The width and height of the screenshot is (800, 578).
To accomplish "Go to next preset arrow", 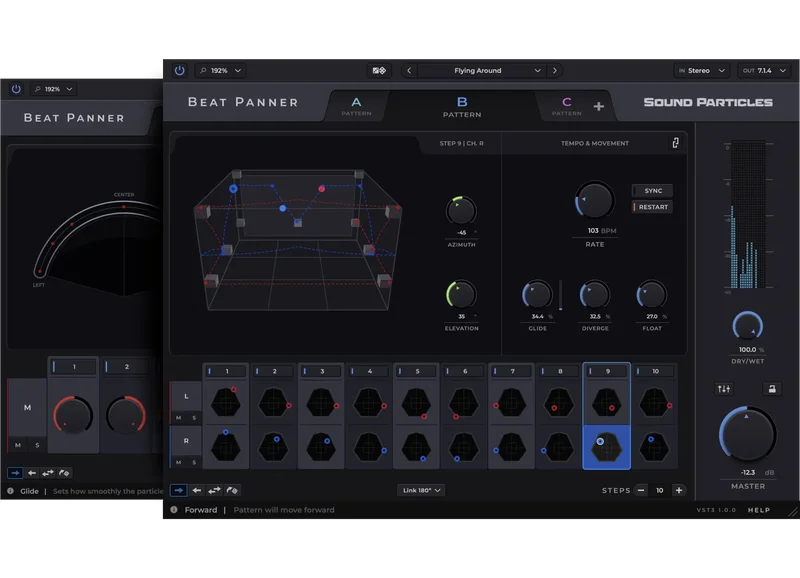I will tap(555, 70).
